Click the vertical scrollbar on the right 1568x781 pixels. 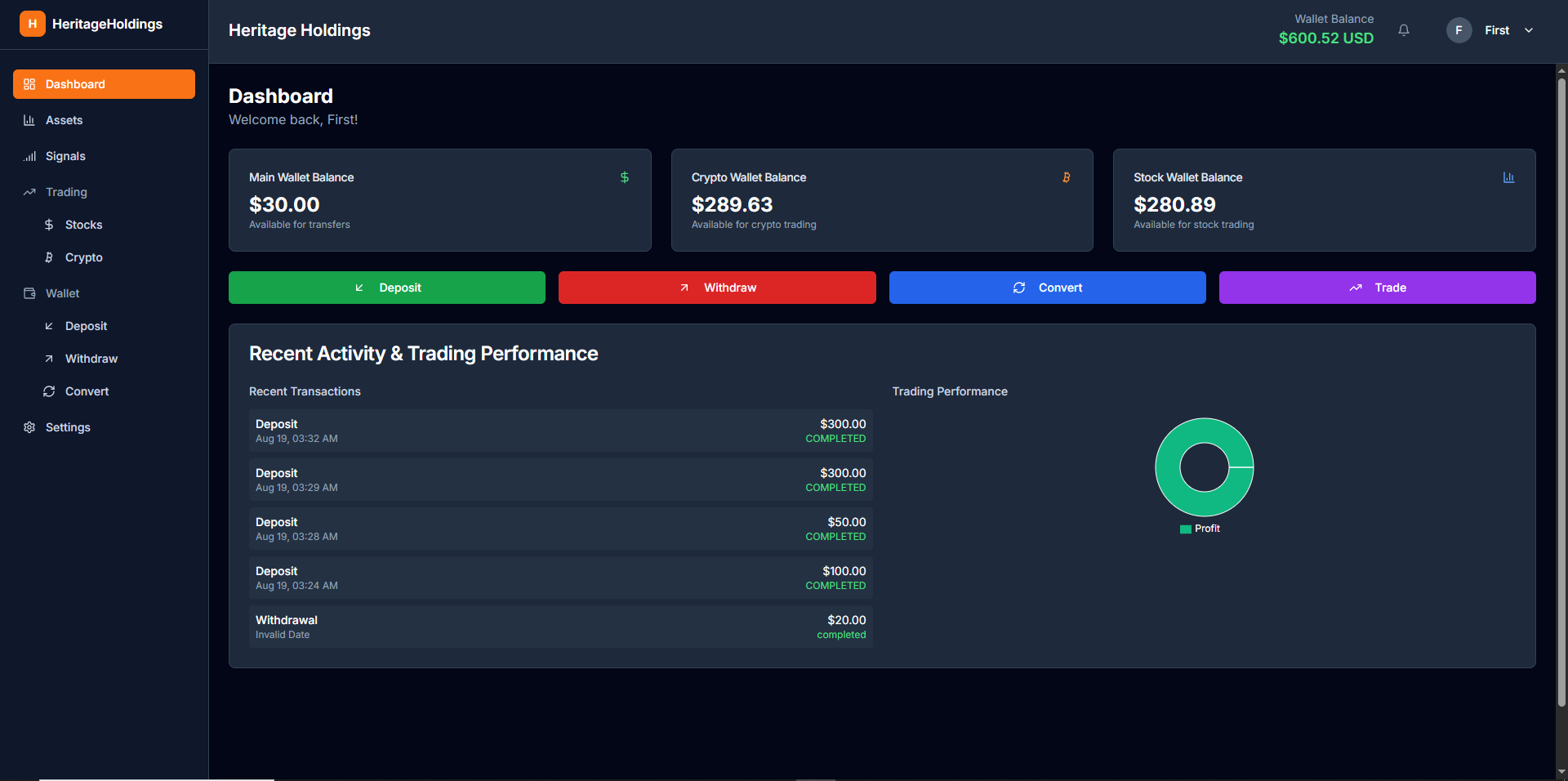pos(1561,392)
